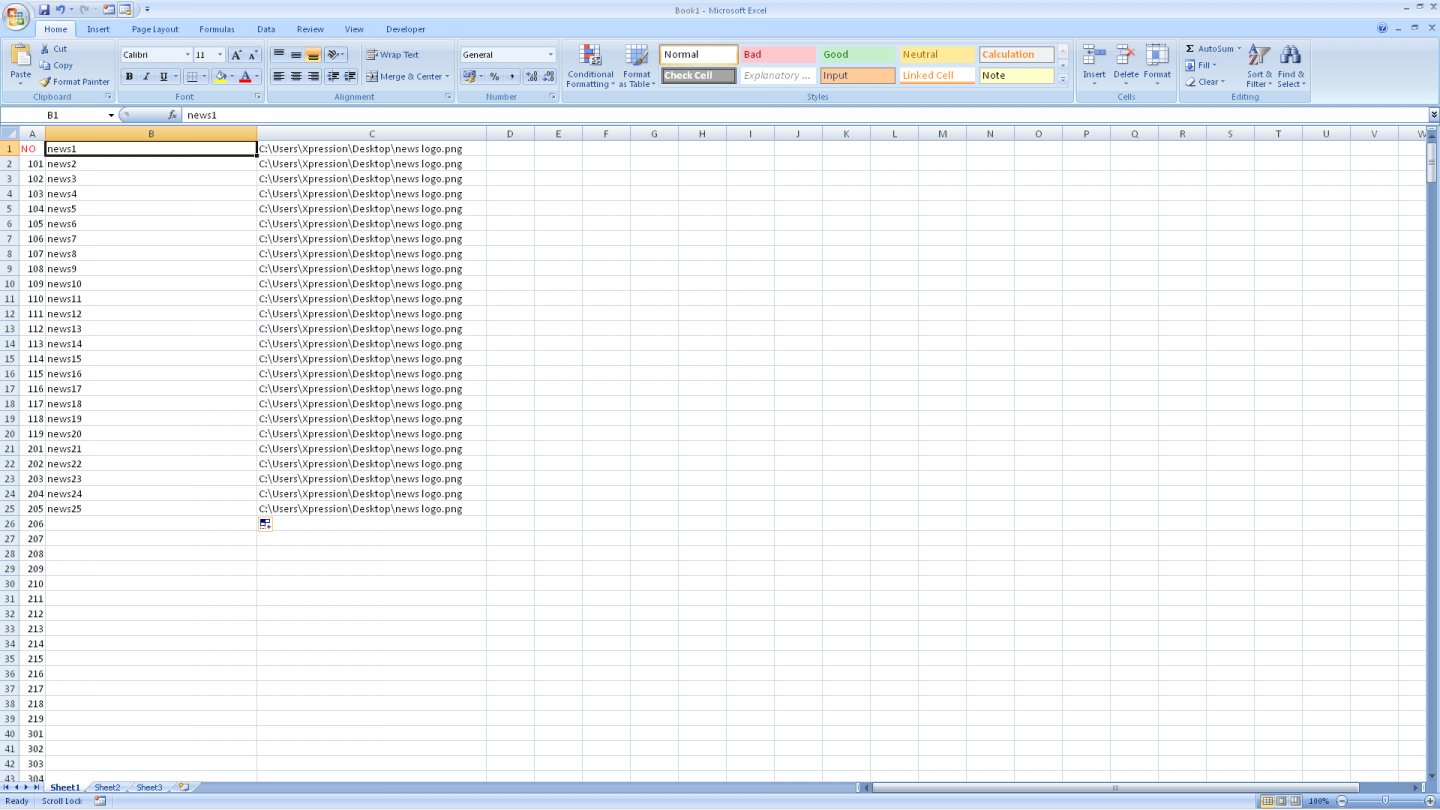Open the Find & Select menu
Screen dimensions: 1440x810
(1291, 66)
